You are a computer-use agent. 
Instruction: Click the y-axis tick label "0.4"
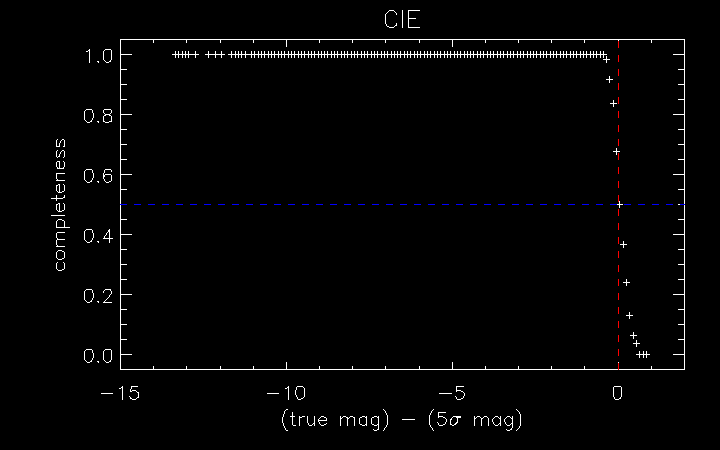(x=98, y=236)
